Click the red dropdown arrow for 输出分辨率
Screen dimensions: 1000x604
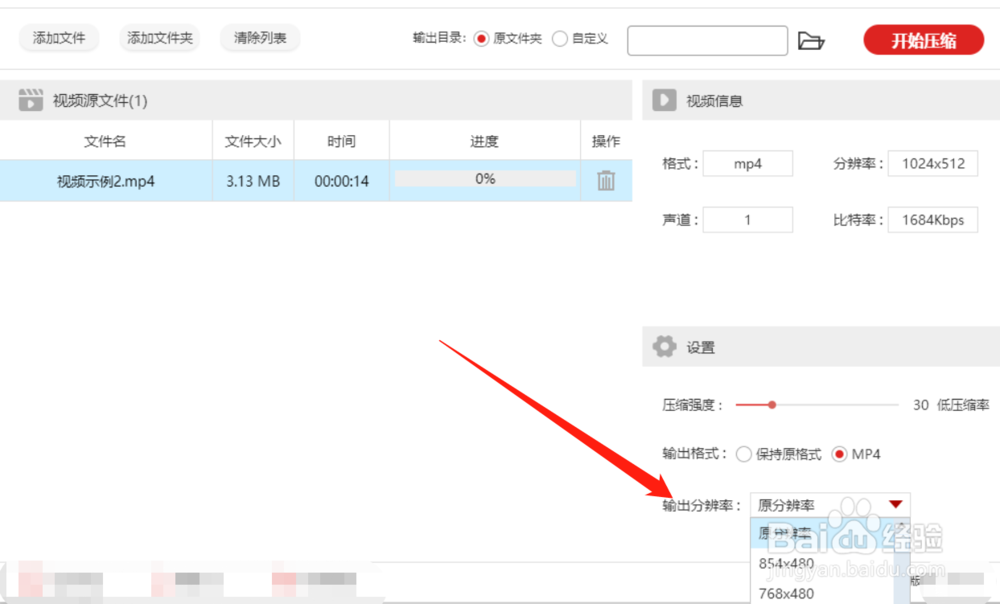[x=897, y=505]
